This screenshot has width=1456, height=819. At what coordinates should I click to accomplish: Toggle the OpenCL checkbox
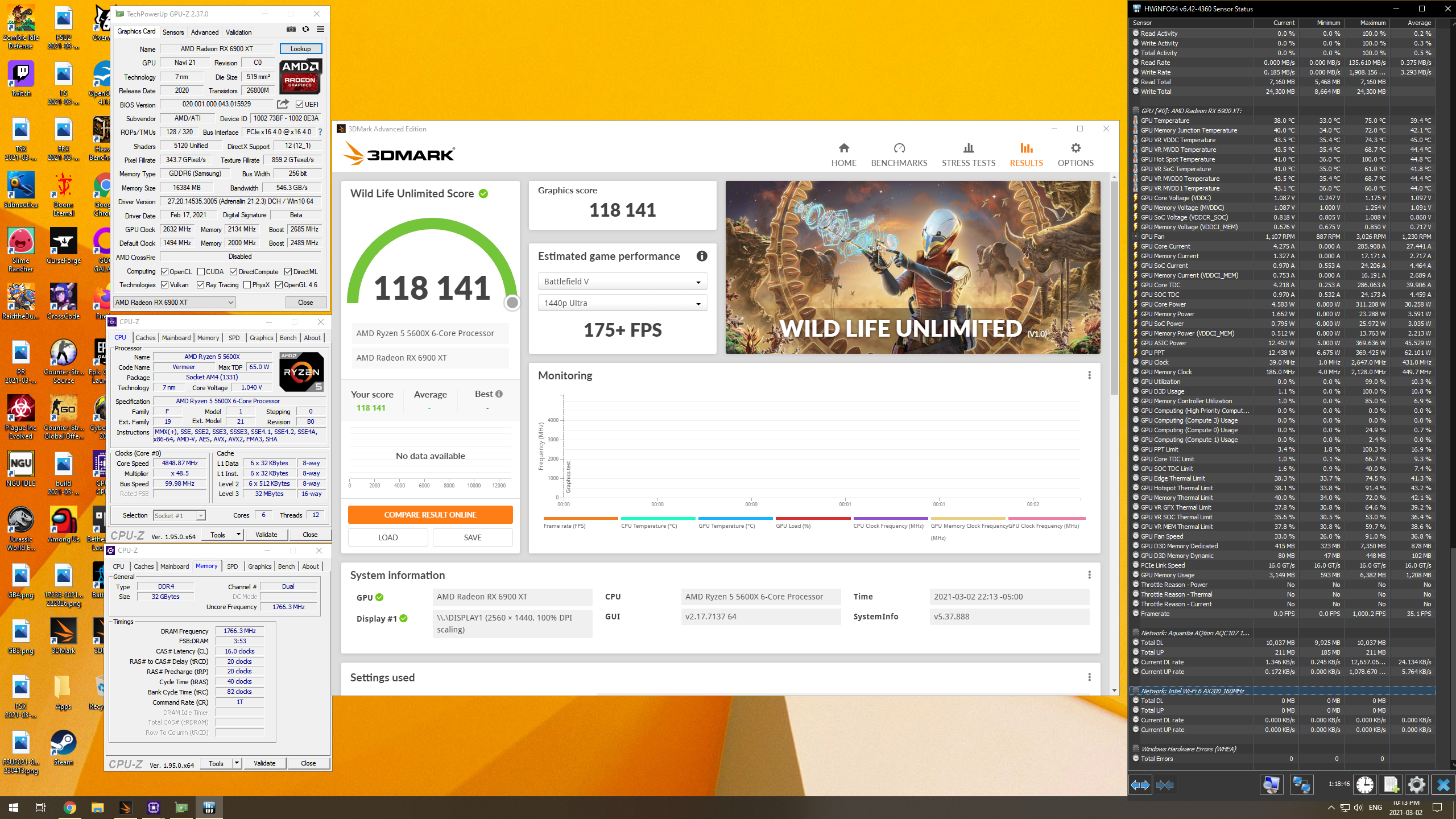[164, 272]
